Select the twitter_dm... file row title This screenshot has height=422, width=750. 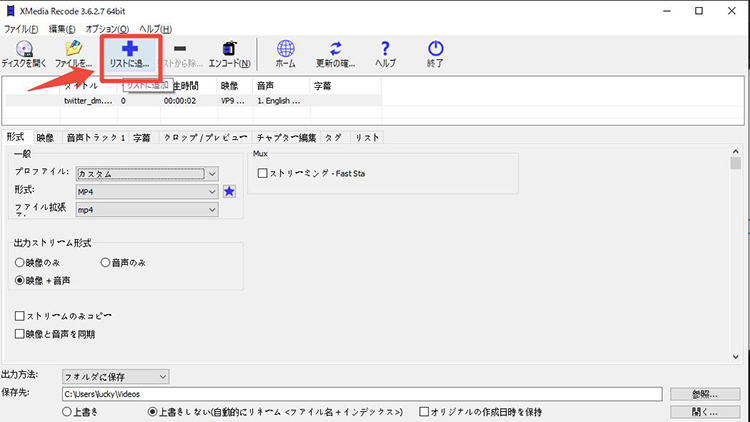point(88,101)
